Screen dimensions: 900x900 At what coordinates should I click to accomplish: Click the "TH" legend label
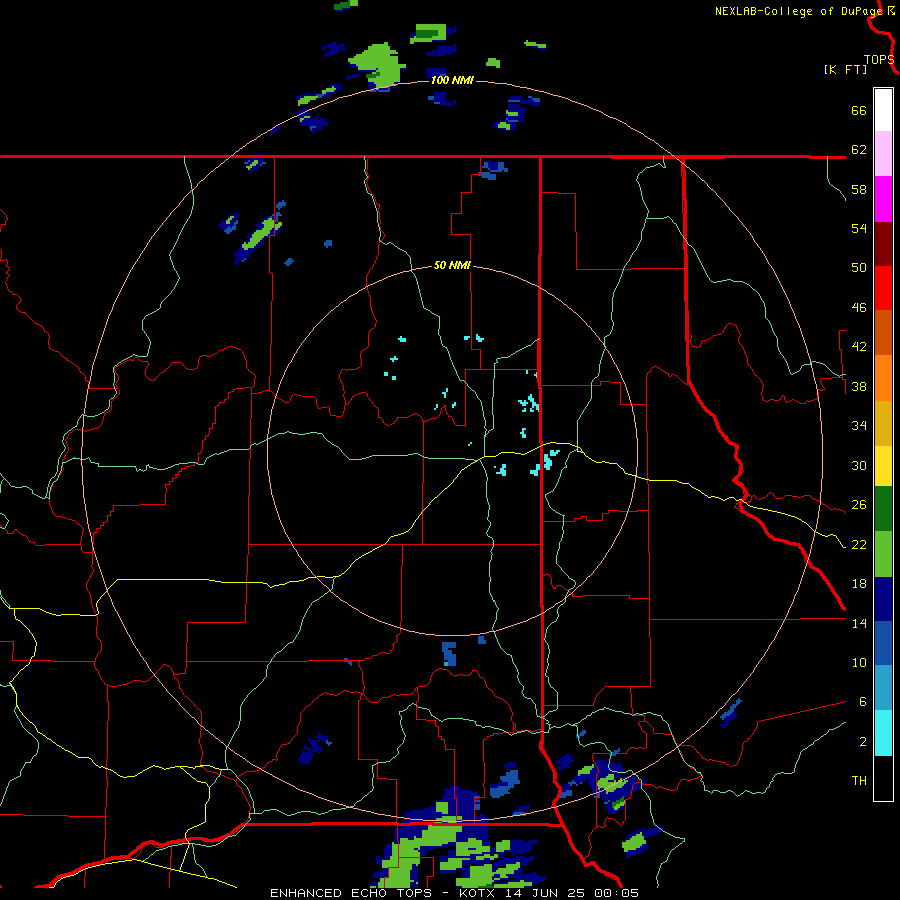click(x=859, y=781)
